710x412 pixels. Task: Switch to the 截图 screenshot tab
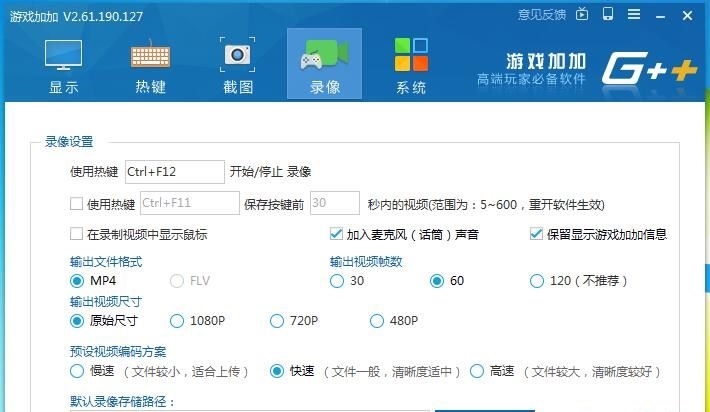point(238,66)
